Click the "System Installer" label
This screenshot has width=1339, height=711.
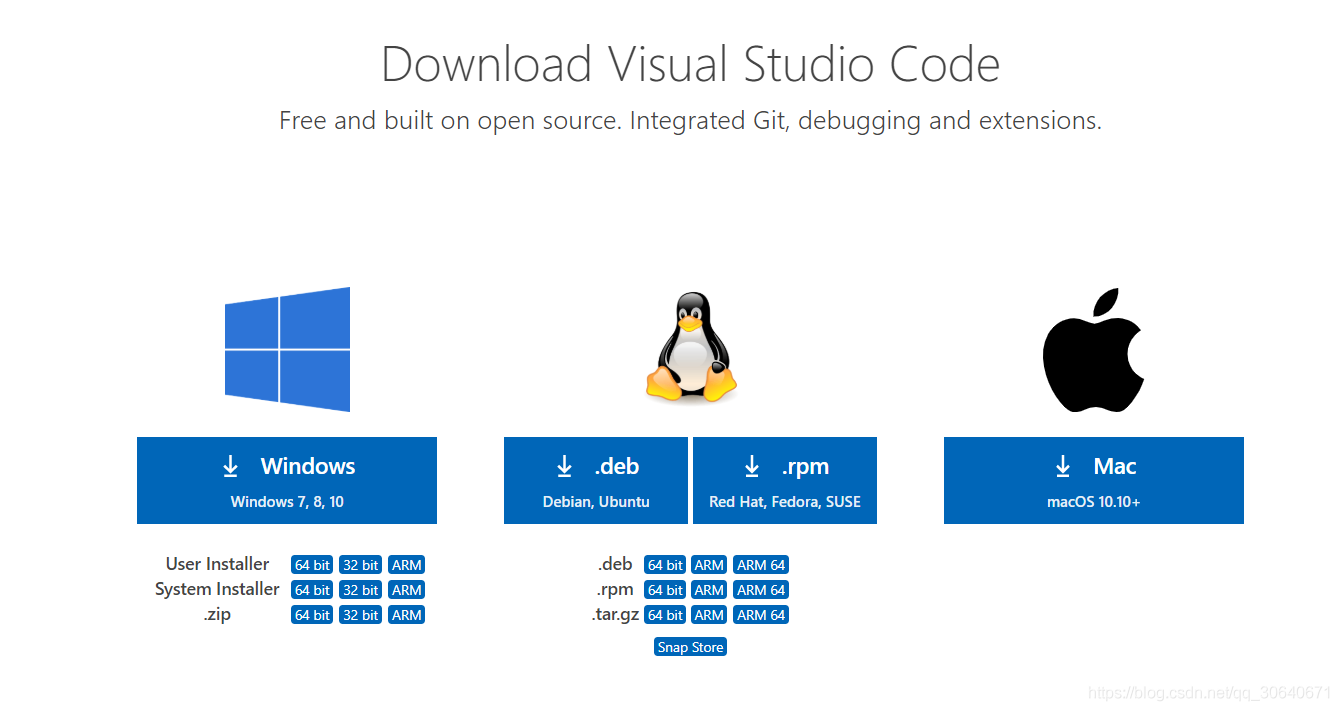coord(217,589)
